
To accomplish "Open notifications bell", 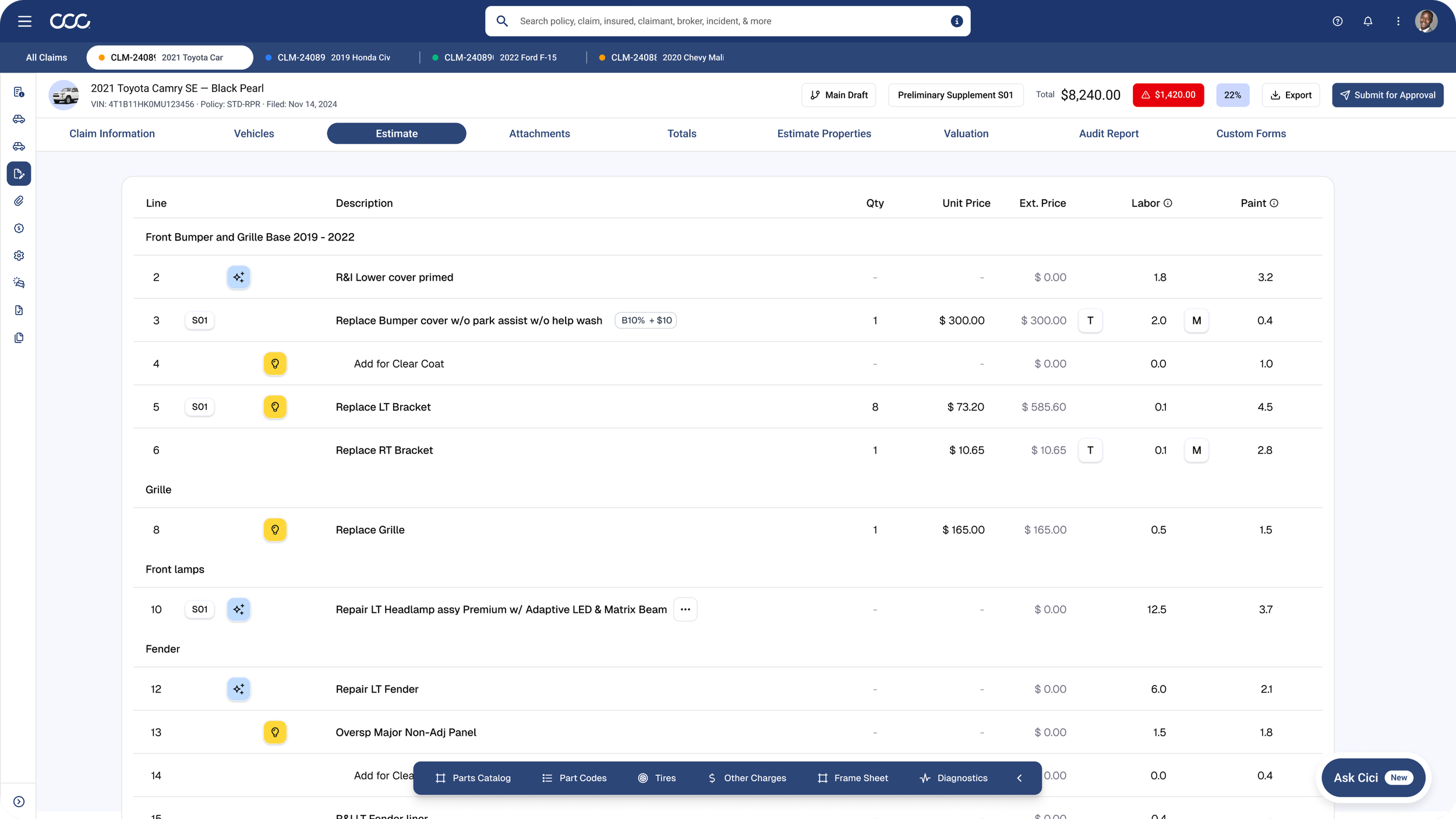I will [x=1368, y=22].
